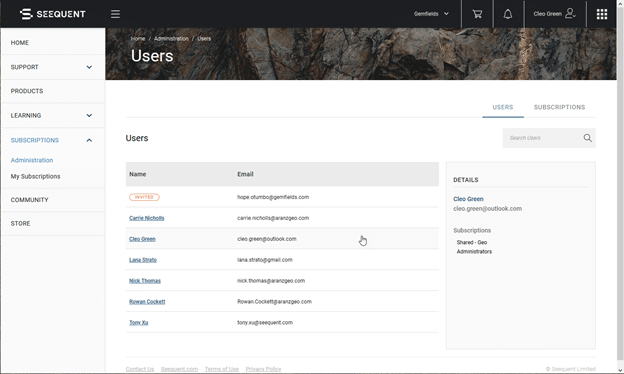Open Carrie Nicholls user link
Image resolution: width=624 pixels, height=374 pixels.
(146, 218)
